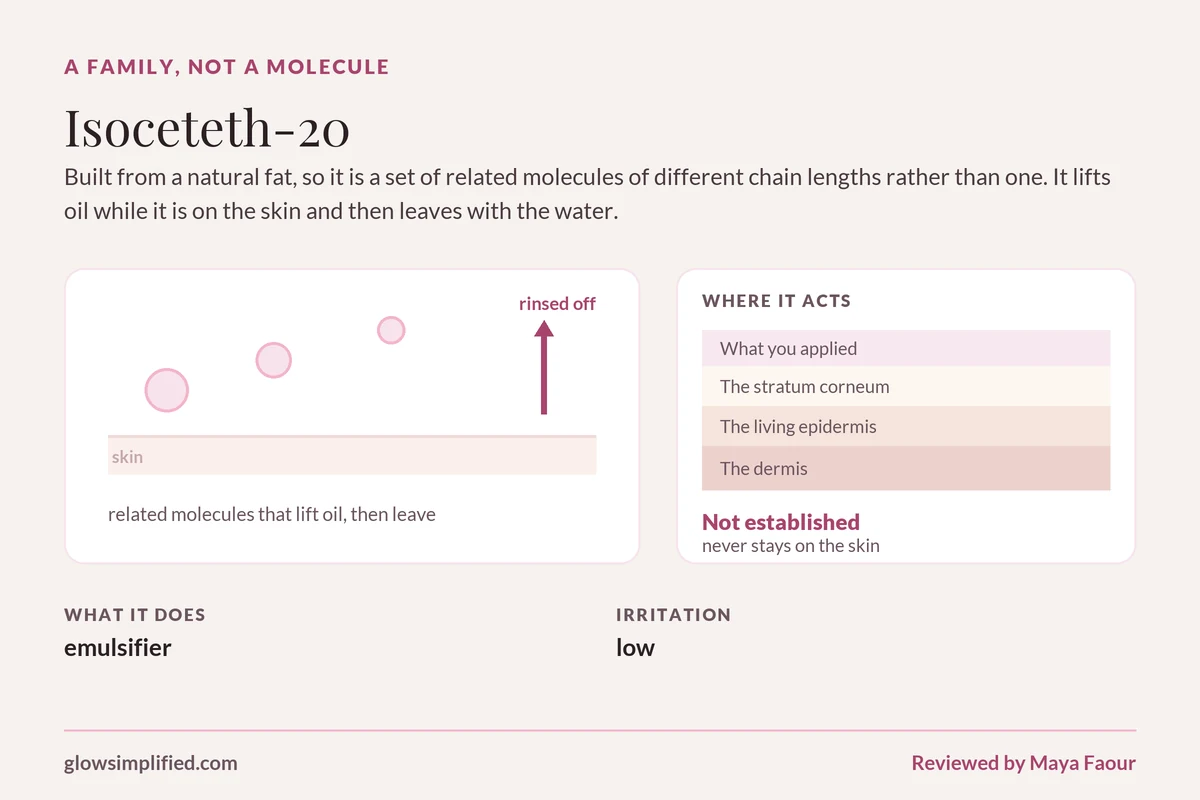Image resolution: width=1200 pixels, height=800 pixels.
Task: Click the 'WHAT IT DOES' label
Action: (x=135, y=615)
